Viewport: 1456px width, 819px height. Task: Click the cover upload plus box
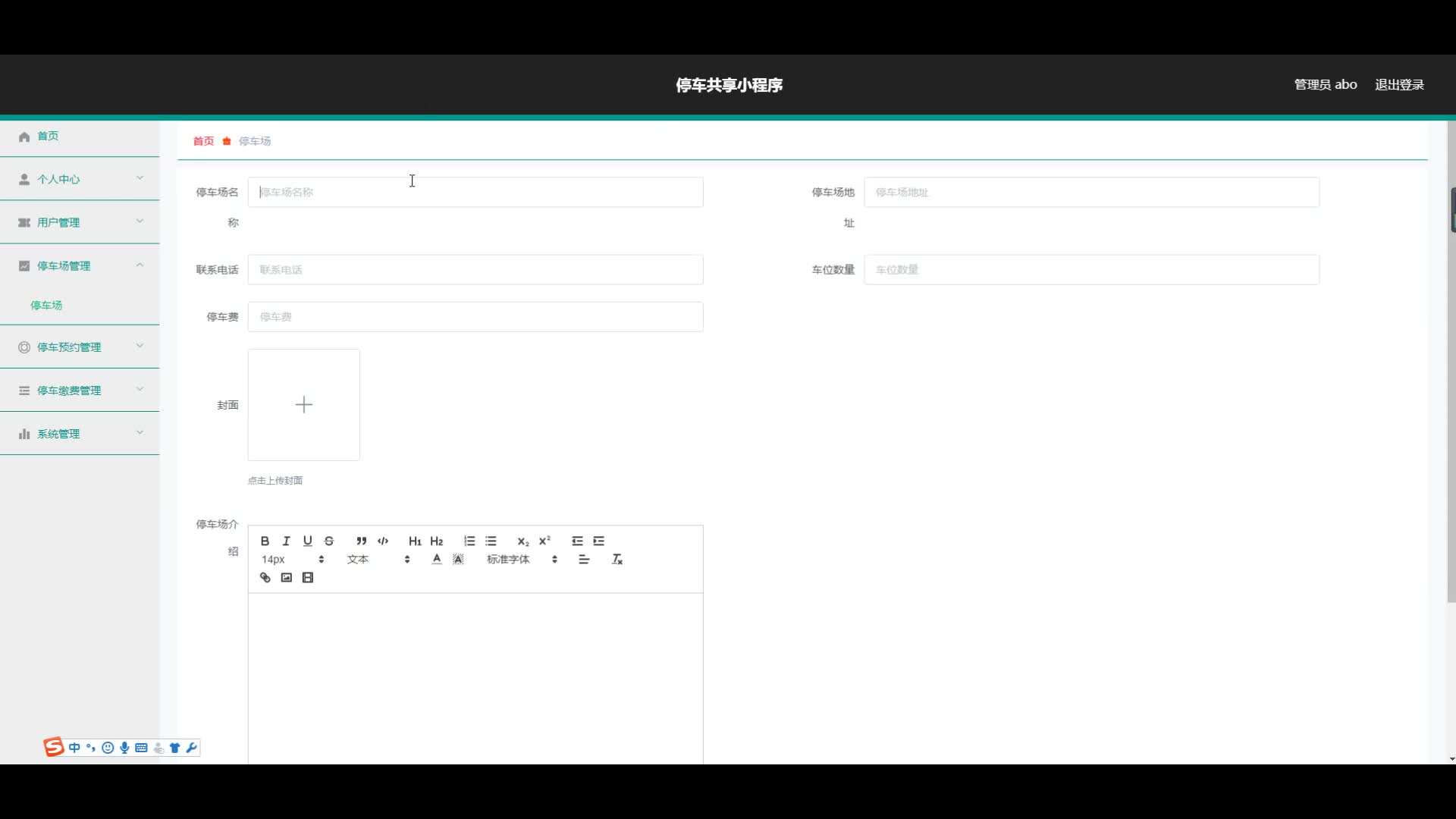(303, 405)
